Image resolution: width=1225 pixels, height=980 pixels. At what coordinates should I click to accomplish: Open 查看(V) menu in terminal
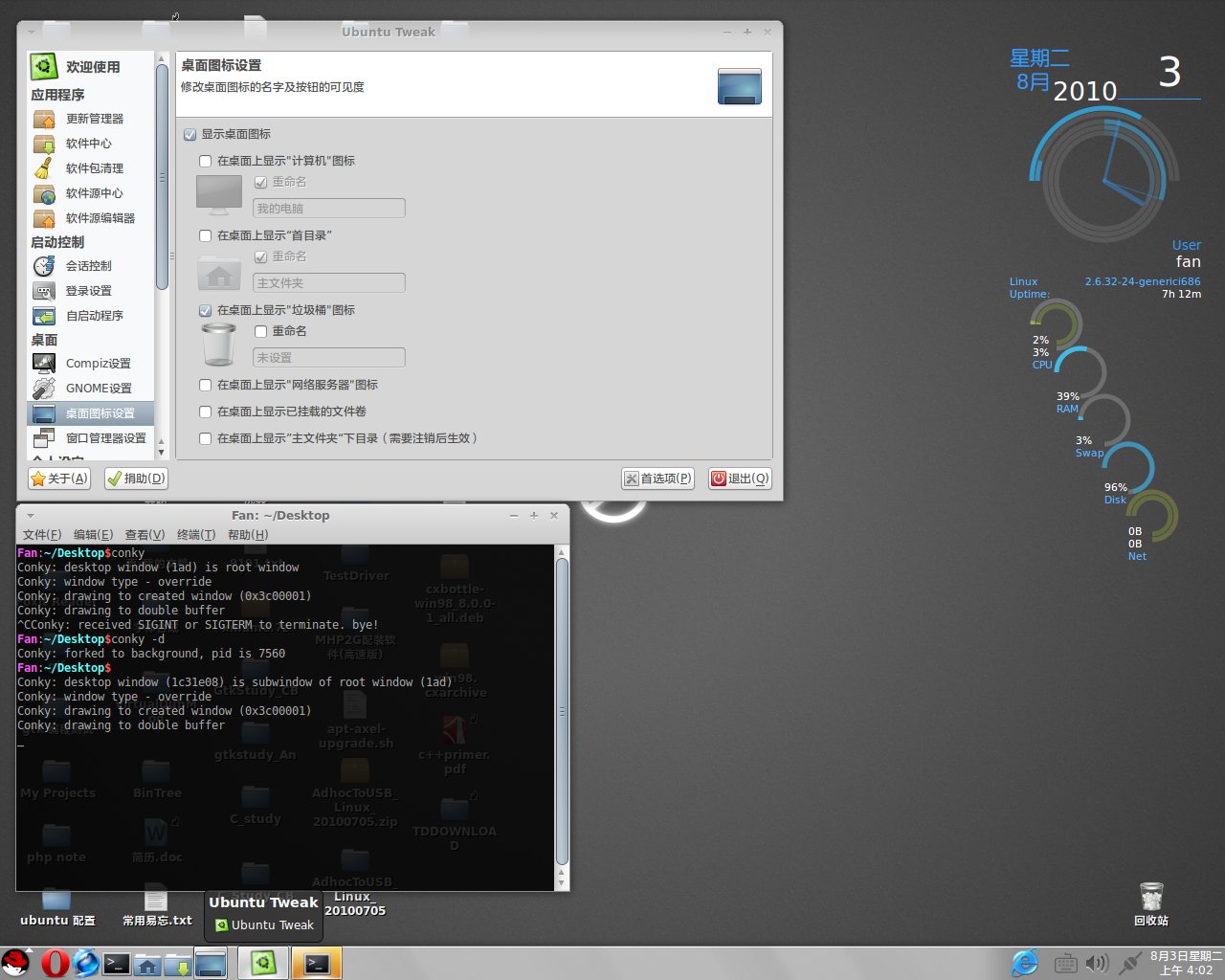point(145,535)
